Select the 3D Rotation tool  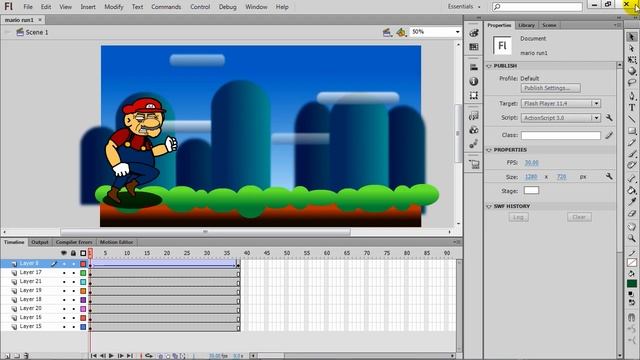[x=631, y=71]
